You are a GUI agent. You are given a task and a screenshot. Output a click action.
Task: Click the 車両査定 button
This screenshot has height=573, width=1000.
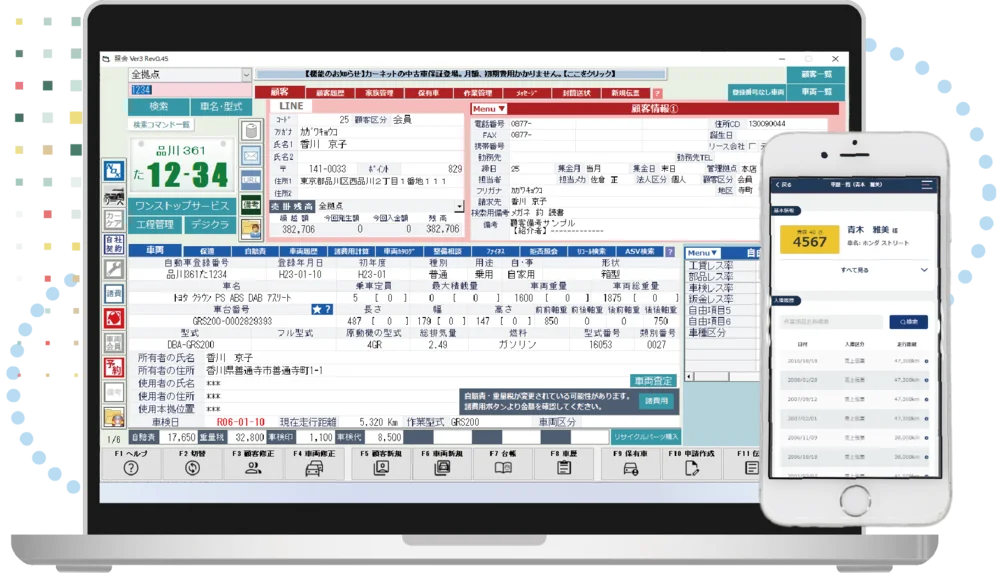654,381
